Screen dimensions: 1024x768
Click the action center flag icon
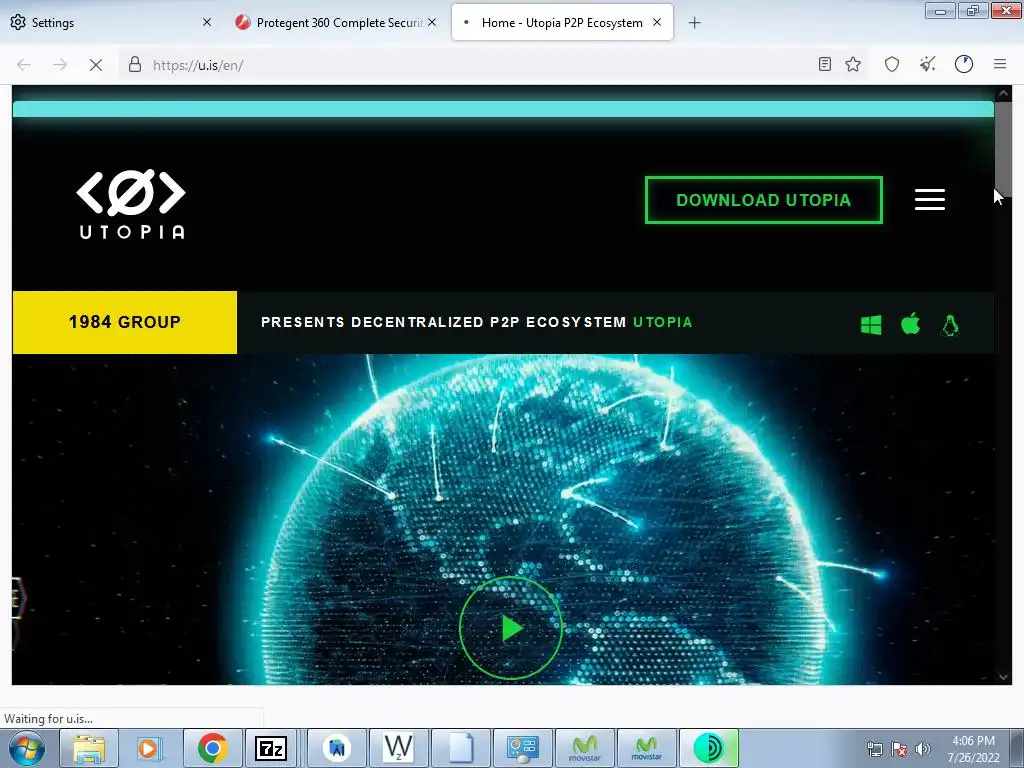(899, 749)
